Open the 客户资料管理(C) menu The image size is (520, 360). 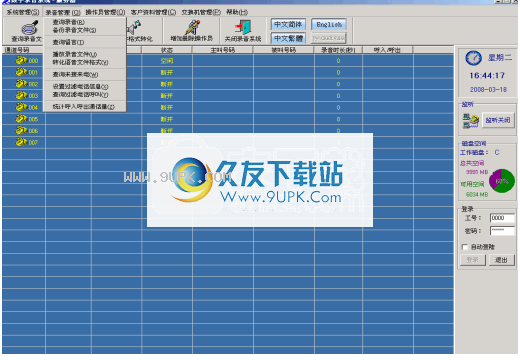[x=153, y=12]
